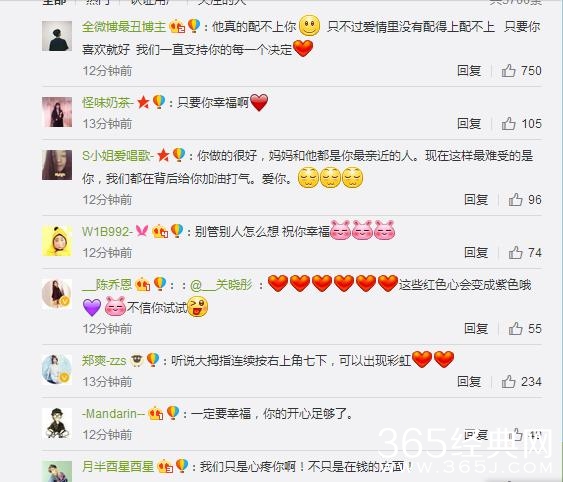The image size is (563, 482).
Task: Open S小姐爱唱歌- user profile
Action: pyautogui.click(x=118, y=156)
